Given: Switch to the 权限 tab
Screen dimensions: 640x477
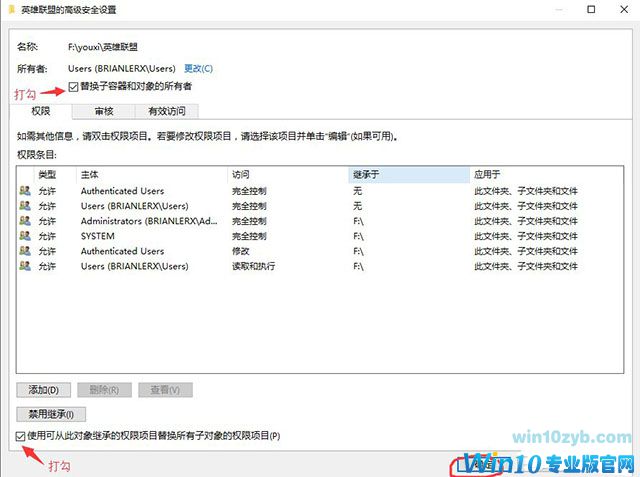Looking at the screenshot, I should [40, 111].
